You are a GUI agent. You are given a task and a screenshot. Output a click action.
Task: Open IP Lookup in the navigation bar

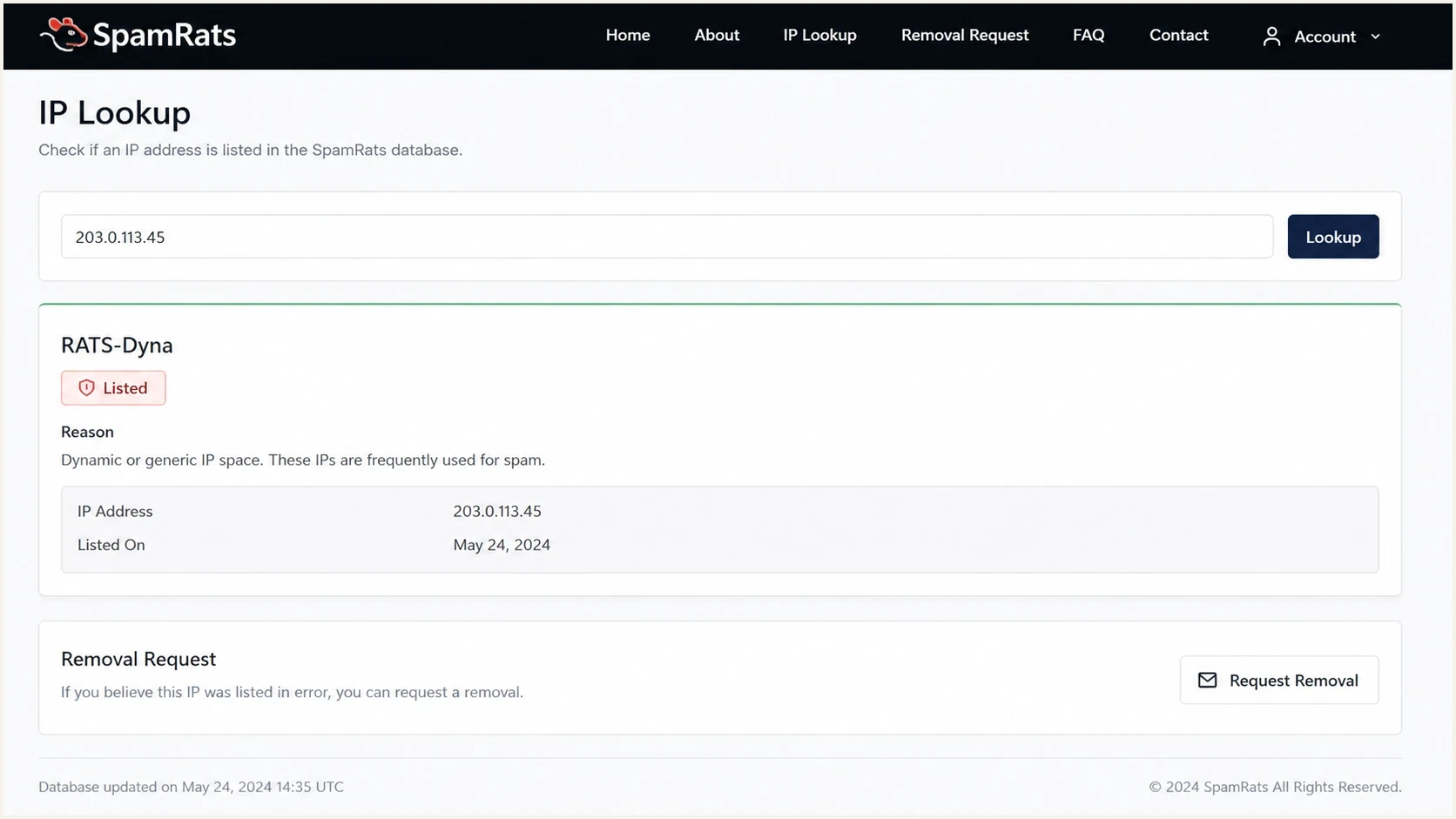(819, 35)
